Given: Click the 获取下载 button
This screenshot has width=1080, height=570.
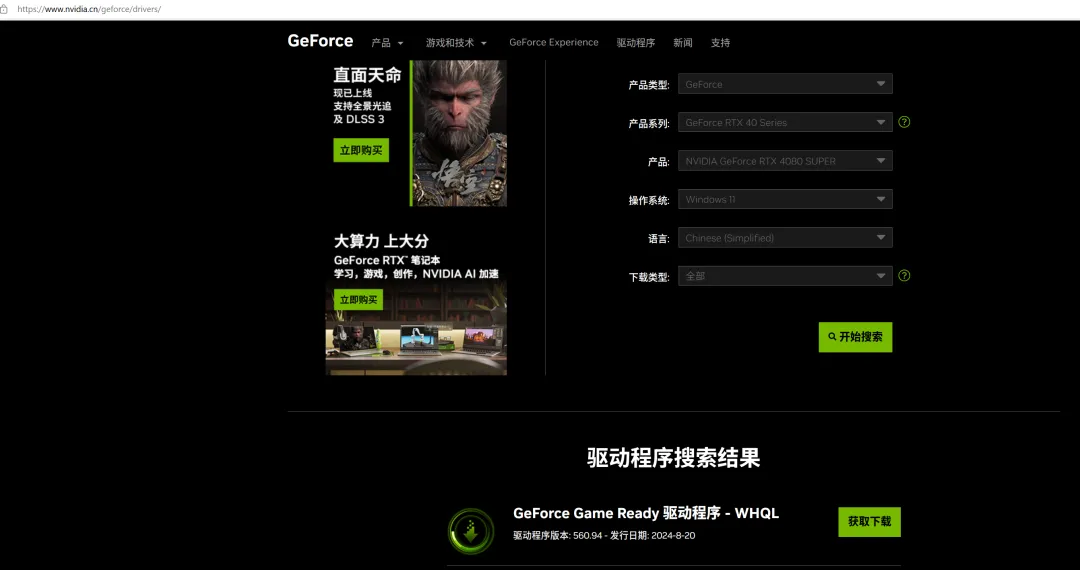Looking at the screenshot, I should click(x=869, y=522).
